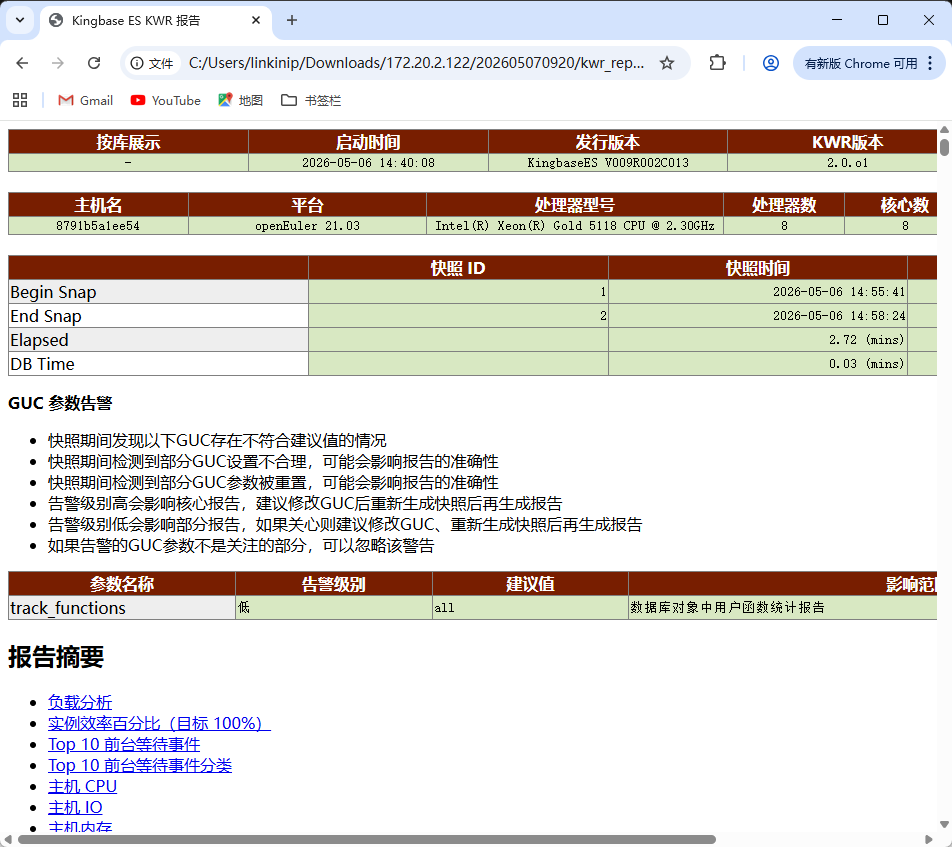
Task: Click the scroll left arrow
Action: (x=7, y=840)
